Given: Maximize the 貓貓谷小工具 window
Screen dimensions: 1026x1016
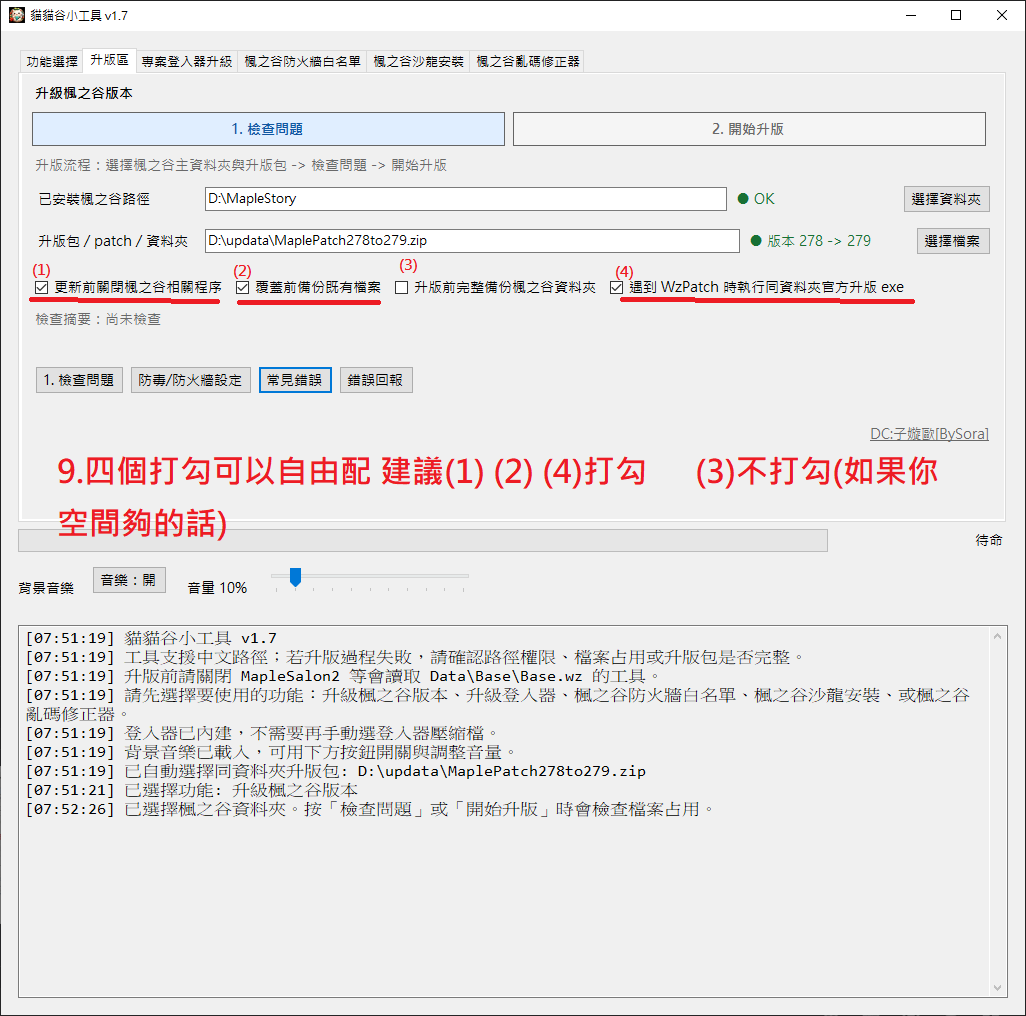Looking at the screenshot, I should (x=956, y=15).
